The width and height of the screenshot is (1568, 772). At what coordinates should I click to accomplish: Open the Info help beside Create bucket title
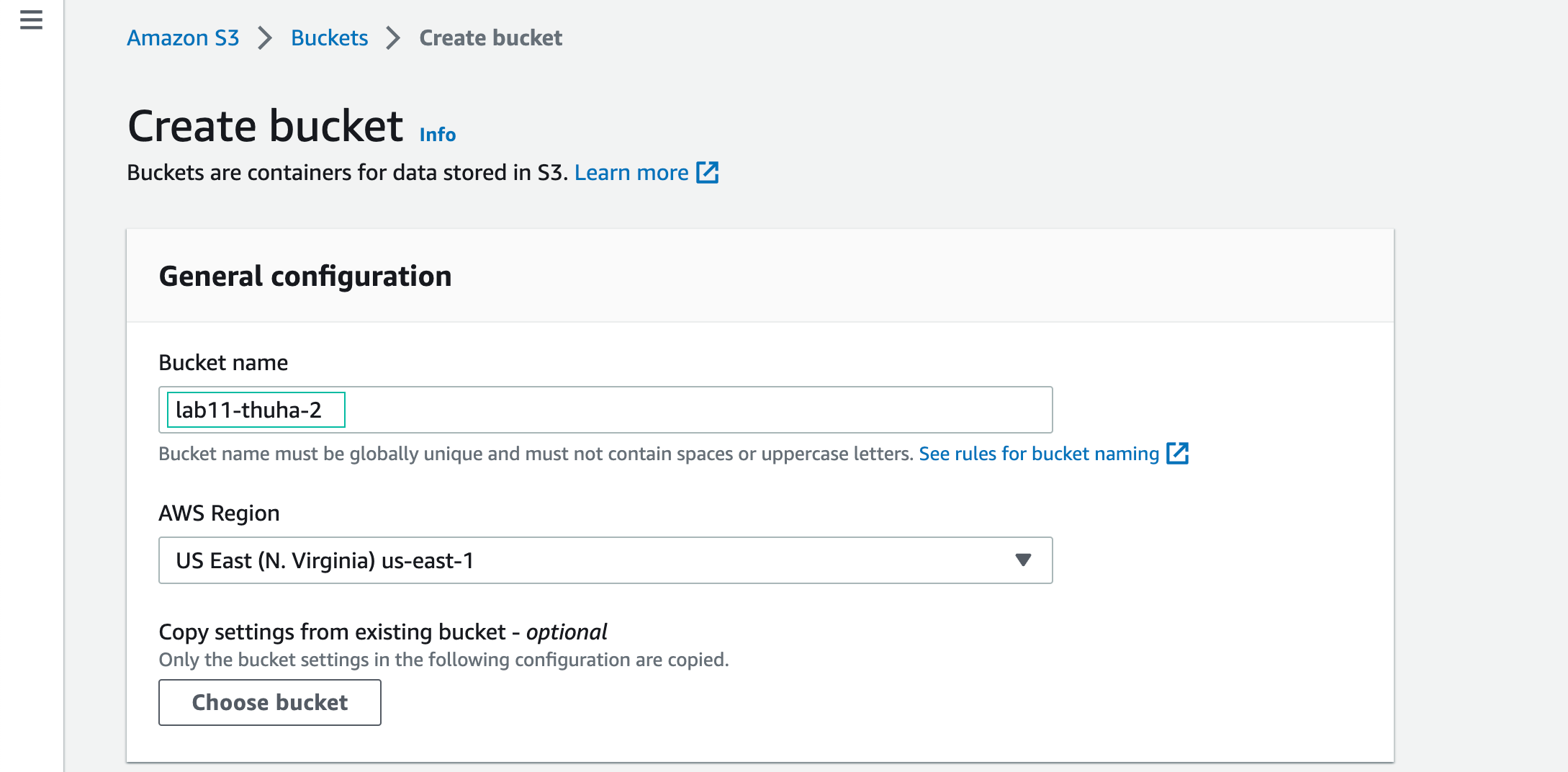coord(436,134)
